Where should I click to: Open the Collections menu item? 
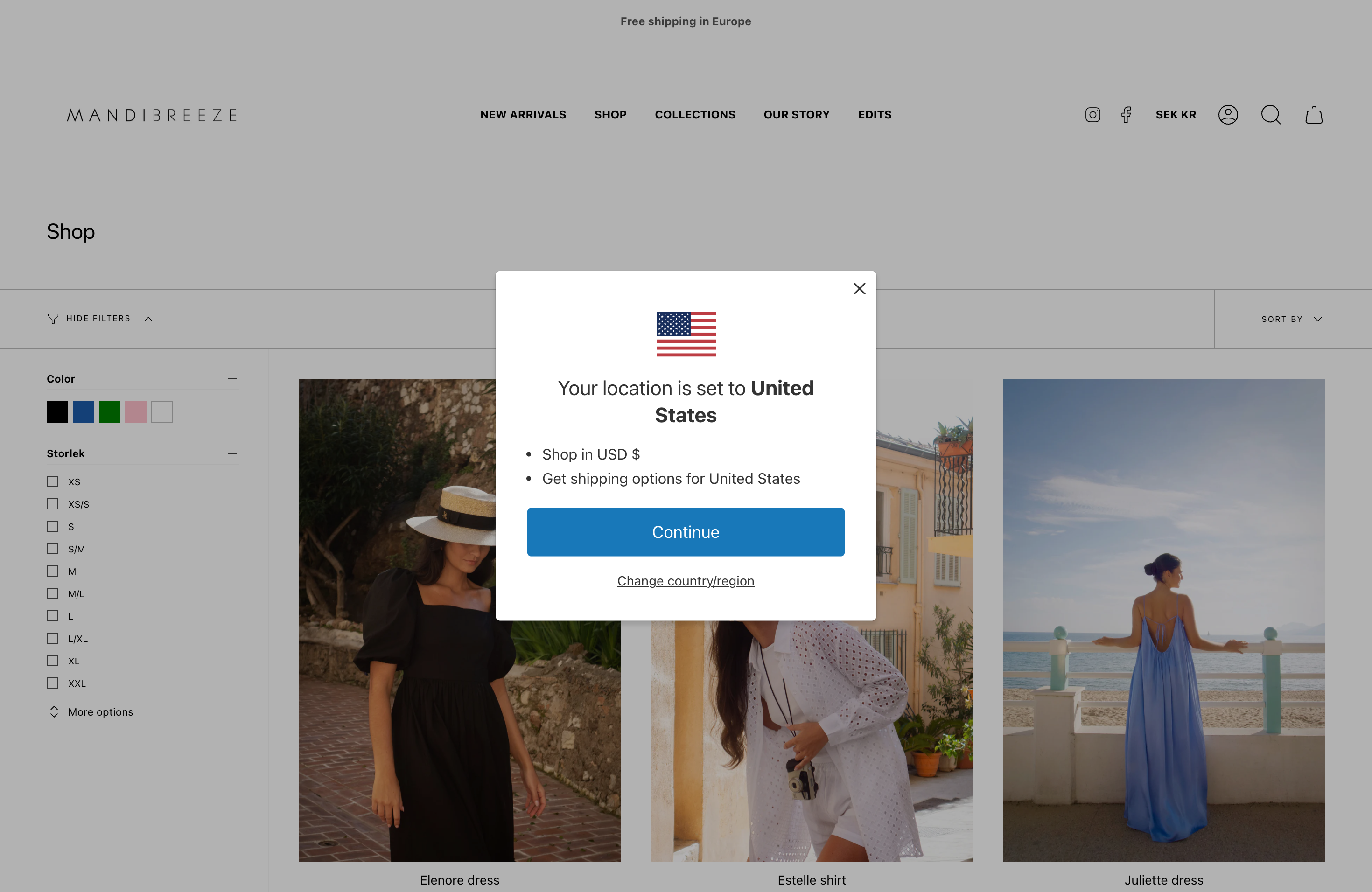tap(695, 115)
